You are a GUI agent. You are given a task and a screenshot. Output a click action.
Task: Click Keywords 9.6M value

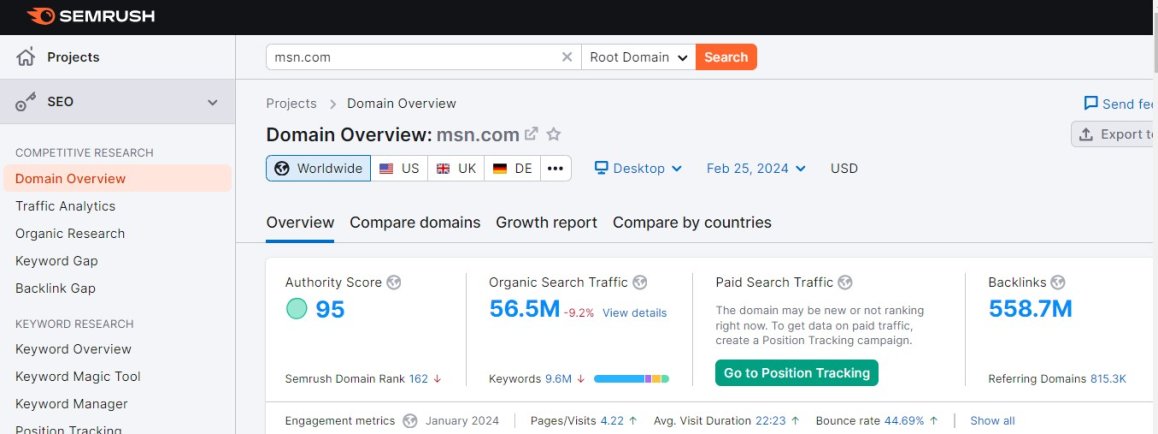click(x=558, y=379)
